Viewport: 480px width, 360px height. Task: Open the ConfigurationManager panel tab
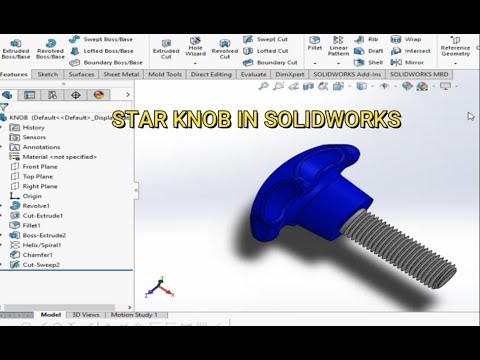[x=52, y=95]
